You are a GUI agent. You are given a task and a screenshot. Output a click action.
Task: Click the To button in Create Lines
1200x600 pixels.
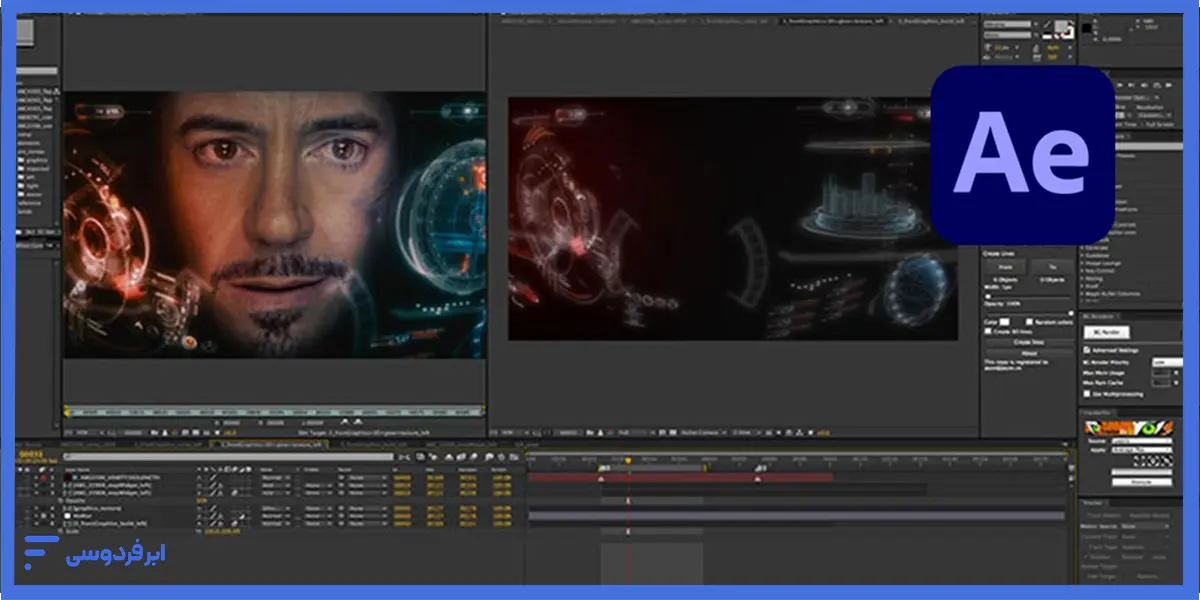click(1052, 267)
